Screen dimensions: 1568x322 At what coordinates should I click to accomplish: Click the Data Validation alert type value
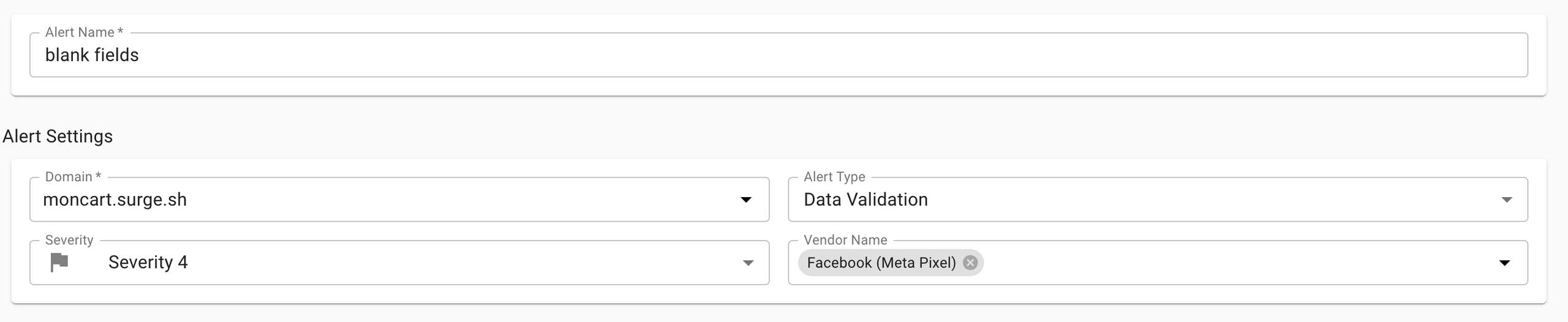tap(865, 200)
